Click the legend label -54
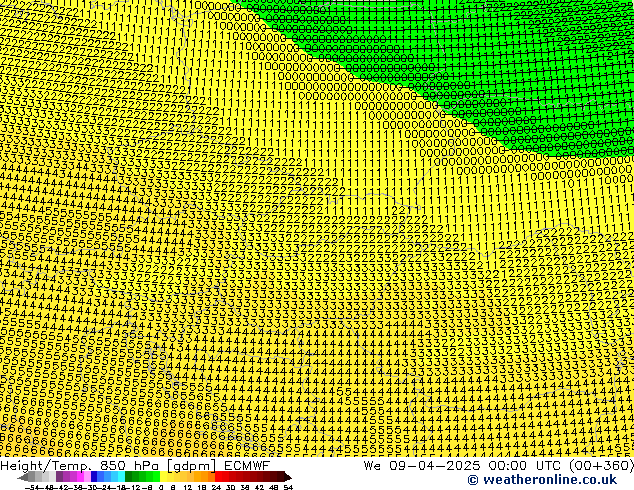634x490 pixels. pyautogui.click(x=32, y=488)
